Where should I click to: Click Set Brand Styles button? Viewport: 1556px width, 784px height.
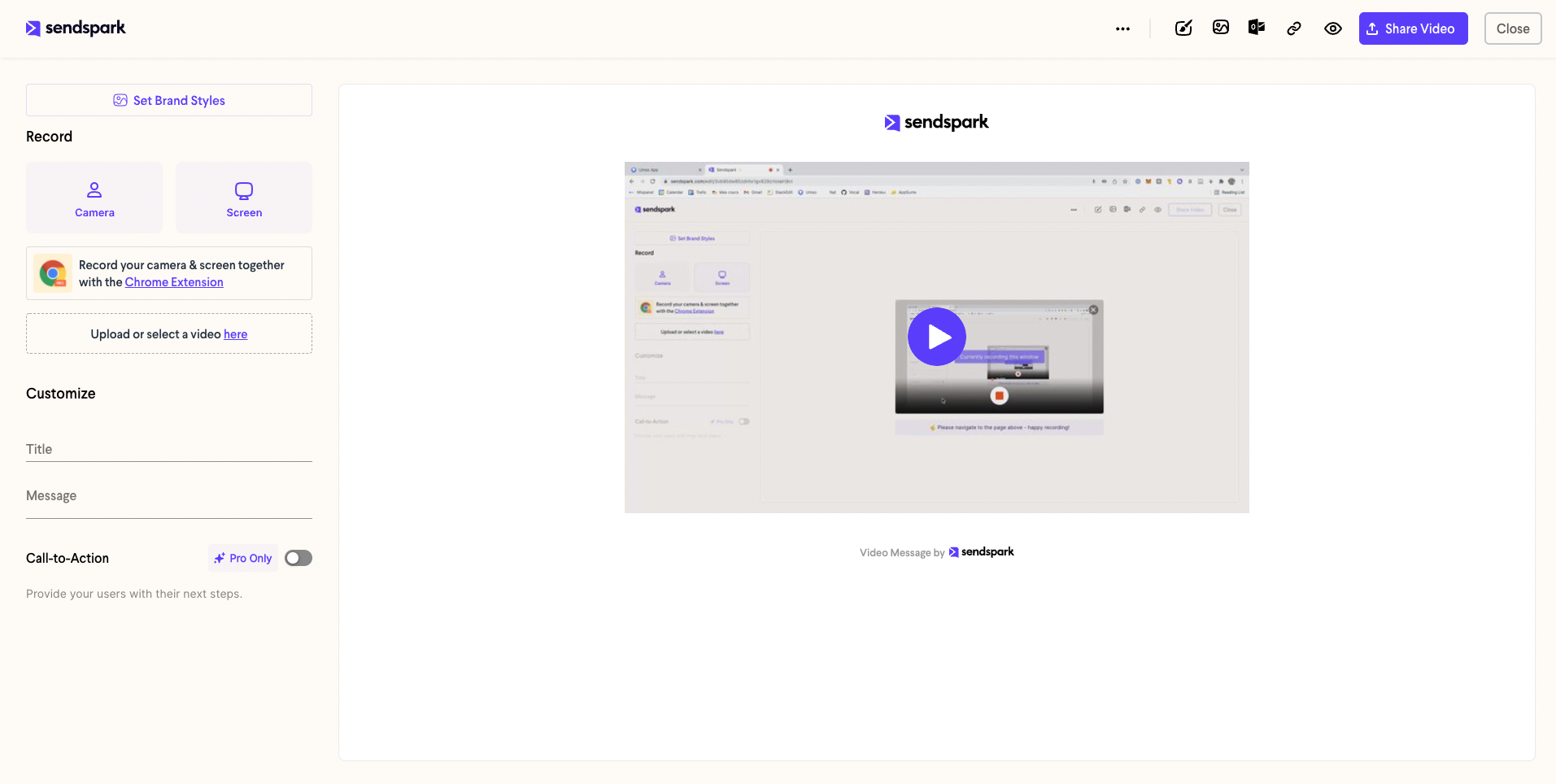[x=169, y=100]
